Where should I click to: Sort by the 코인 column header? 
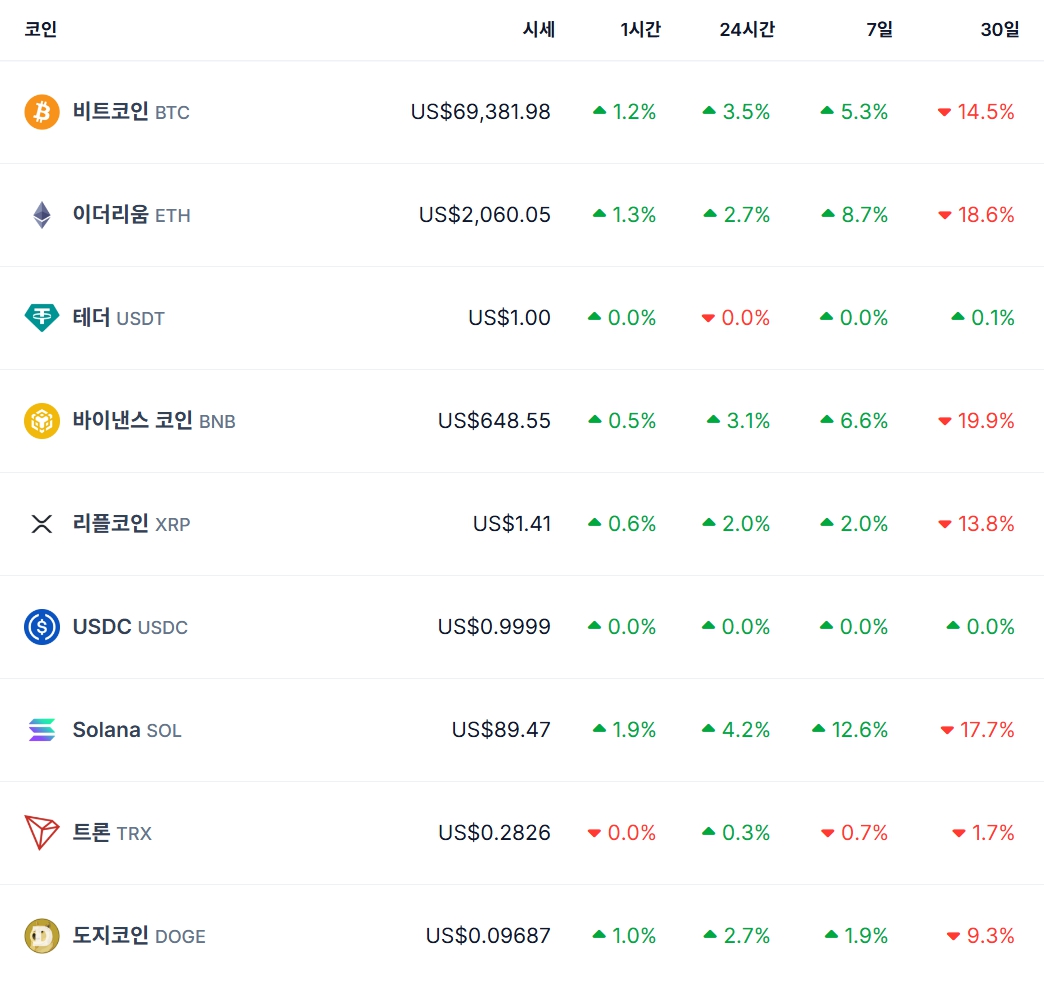click(x=41, y=29)
